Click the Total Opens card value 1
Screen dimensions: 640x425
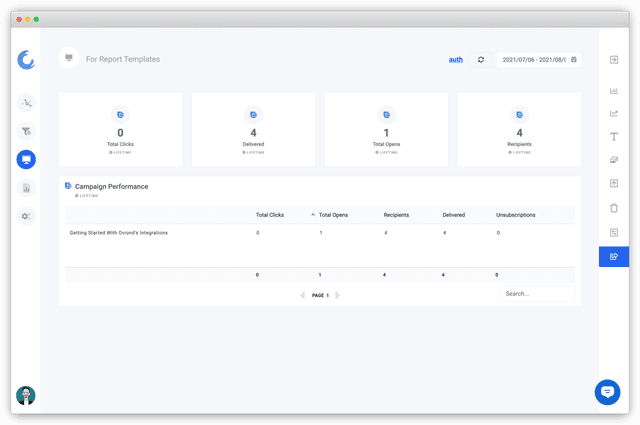tap(386, 133)
